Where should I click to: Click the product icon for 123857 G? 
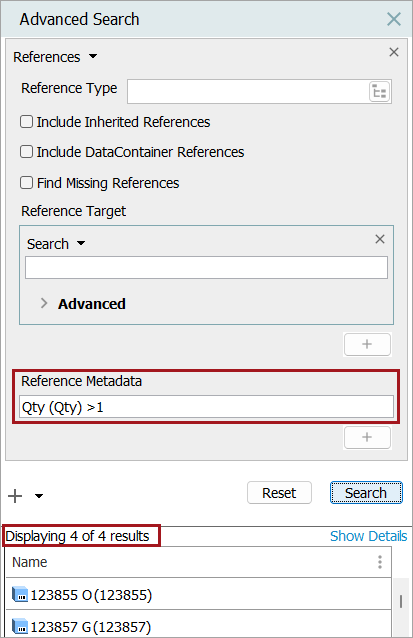pos(20,626)
